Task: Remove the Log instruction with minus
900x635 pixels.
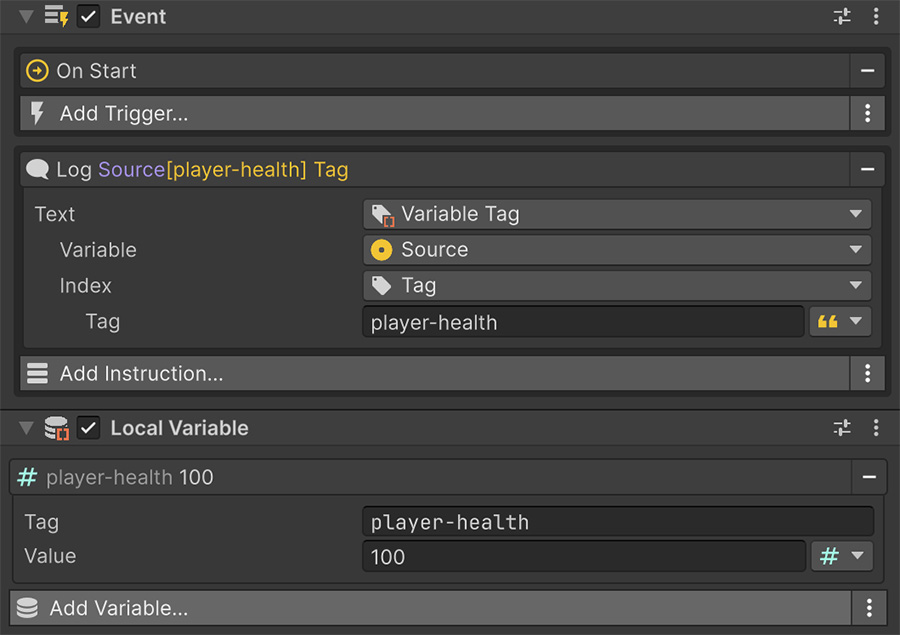Action: pyautogui.click(x=867, y=169)
